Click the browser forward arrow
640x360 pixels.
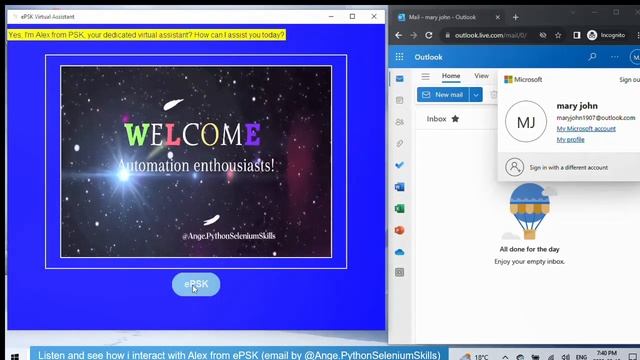click(x=413, y=36)
